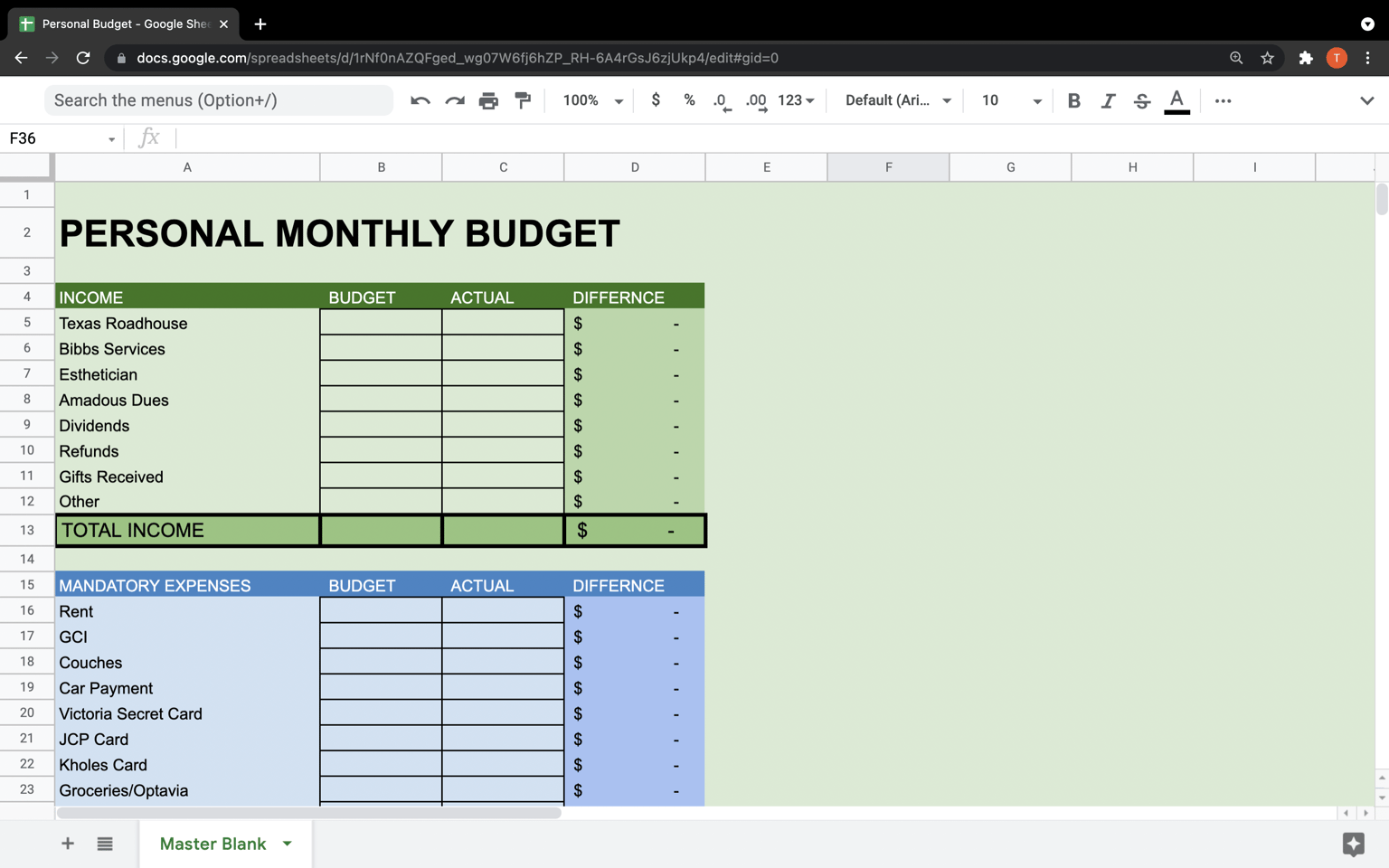The image size is (1389, 868).
Task: Add a new sheet with plus icon
Action: pyautogui.click(x=68, y=844)
